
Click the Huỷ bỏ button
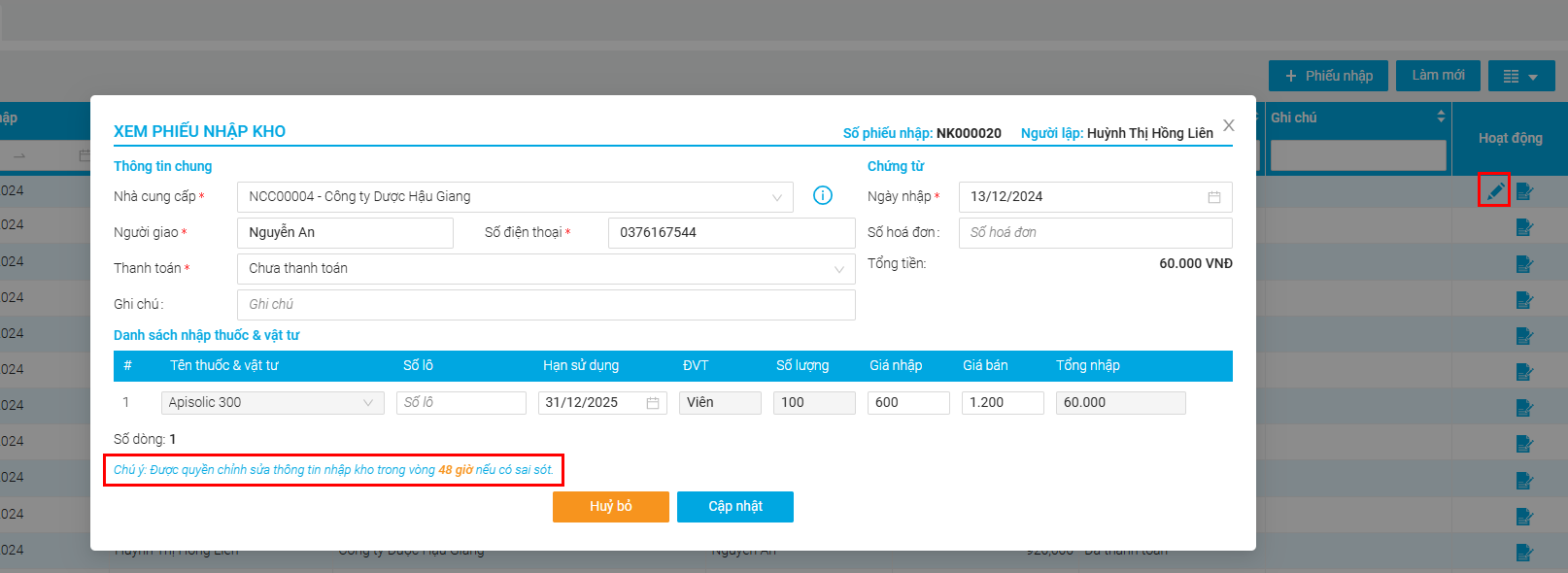[x=611, y=507]
